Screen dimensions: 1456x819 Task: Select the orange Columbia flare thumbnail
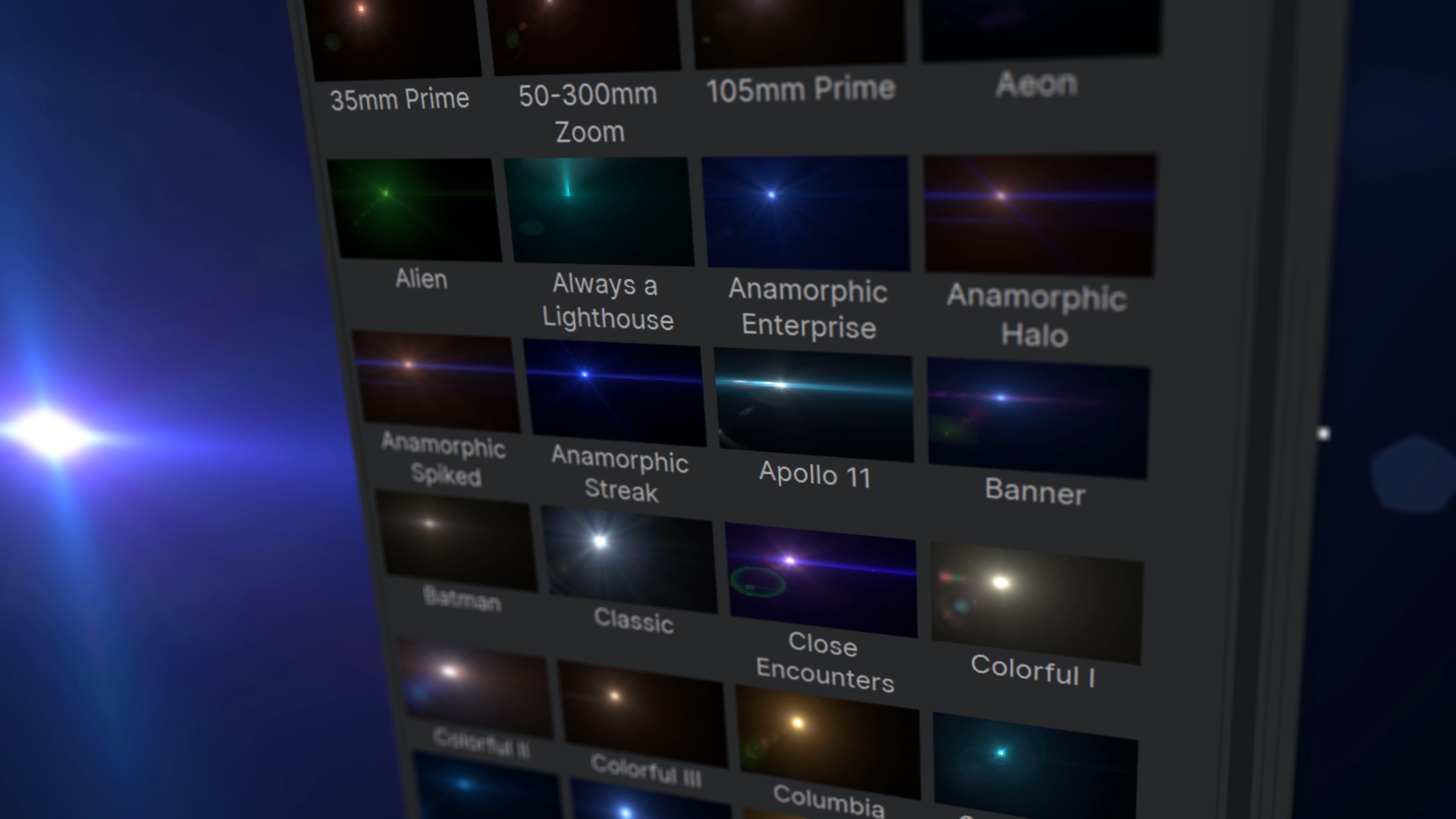(x=828, y=742)
